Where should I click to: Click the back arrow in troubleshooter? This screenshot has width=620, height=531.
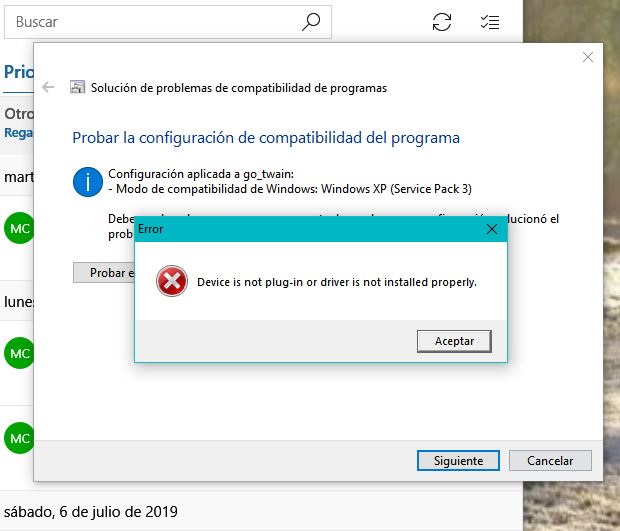tap(48, 87)
